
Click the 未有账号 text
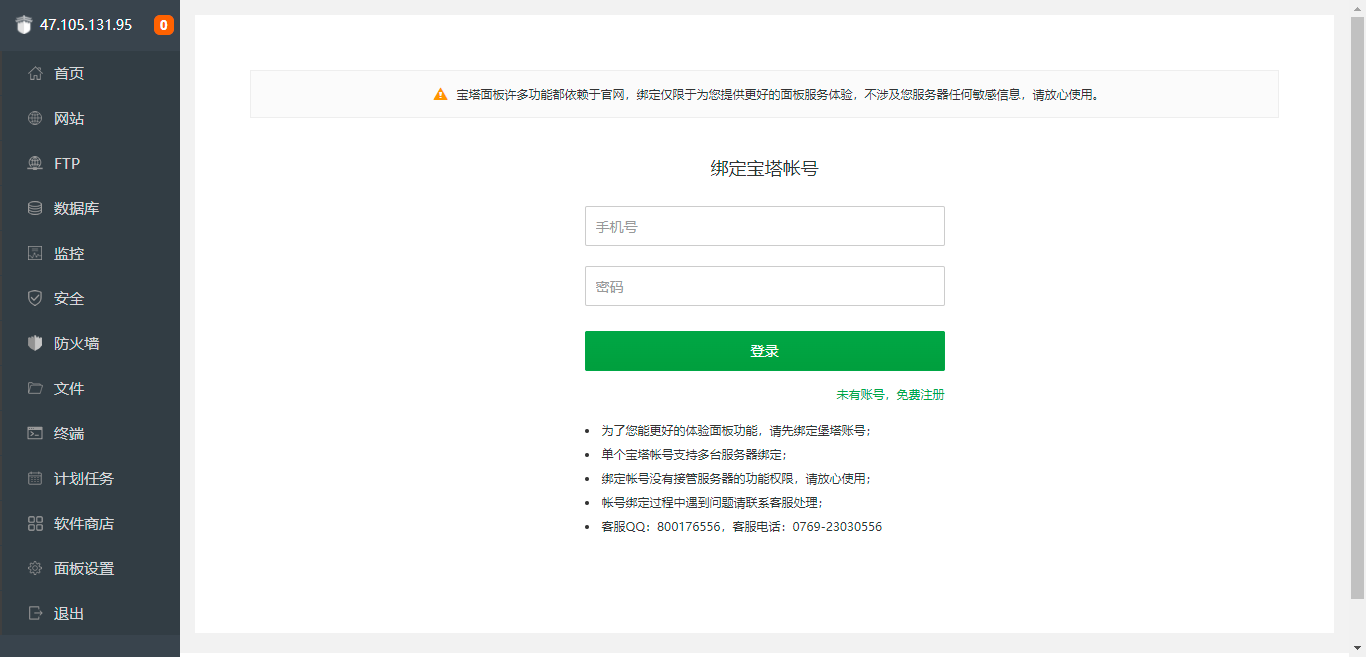[860, 395]
